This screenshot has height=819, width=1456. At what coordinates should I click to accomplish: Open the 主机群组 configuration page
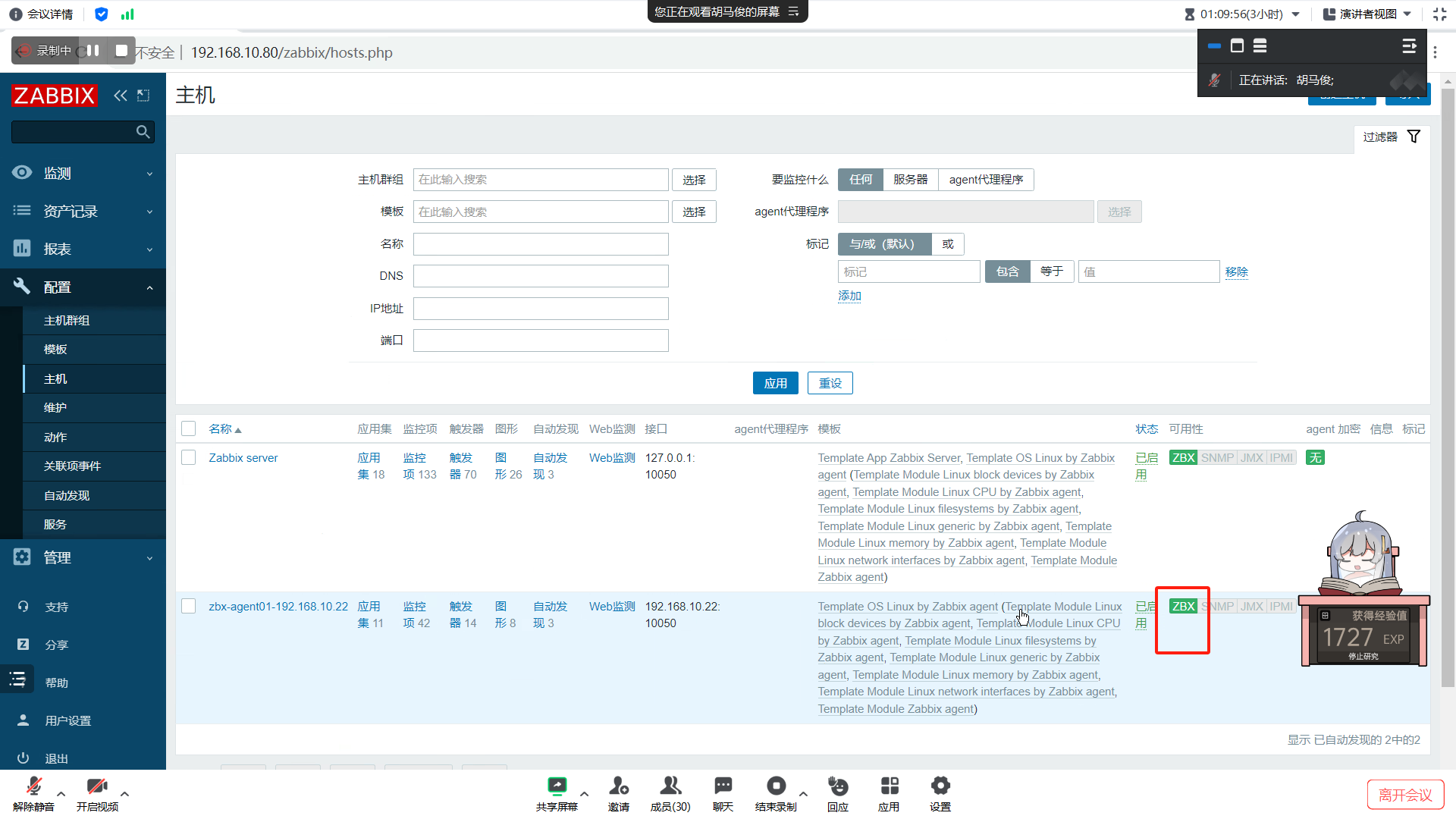click(94, 321)
